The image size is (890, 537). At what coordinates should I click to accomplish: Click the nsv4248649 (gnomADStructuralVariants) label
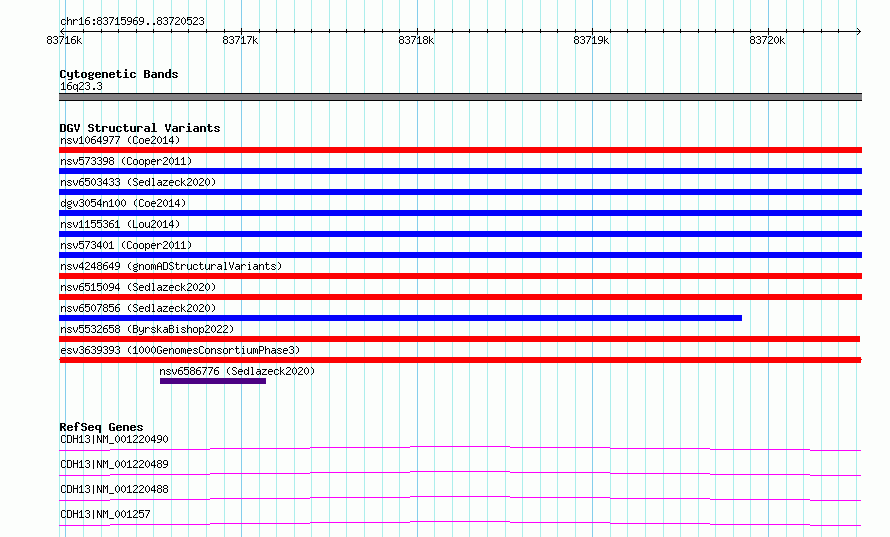(171, 266)
